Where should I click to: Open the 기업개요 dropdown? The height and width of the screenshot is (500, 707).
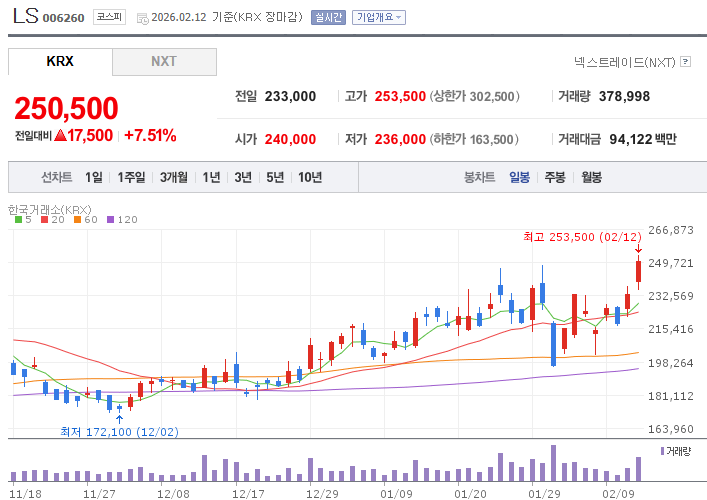click(x=379, y=17)
